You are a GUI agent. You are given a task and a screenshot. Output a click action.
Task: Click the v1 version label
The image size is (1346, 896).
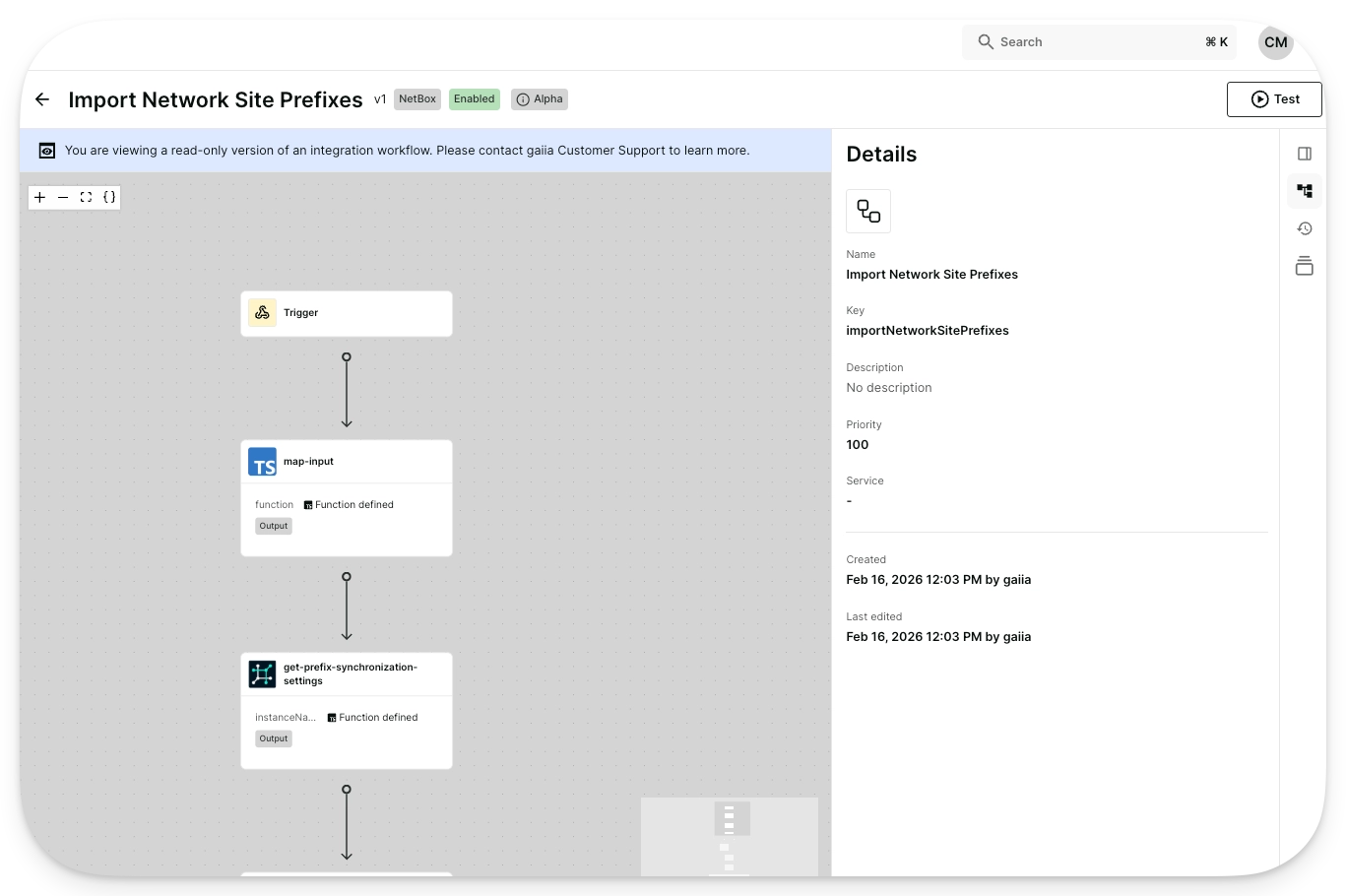380,99
